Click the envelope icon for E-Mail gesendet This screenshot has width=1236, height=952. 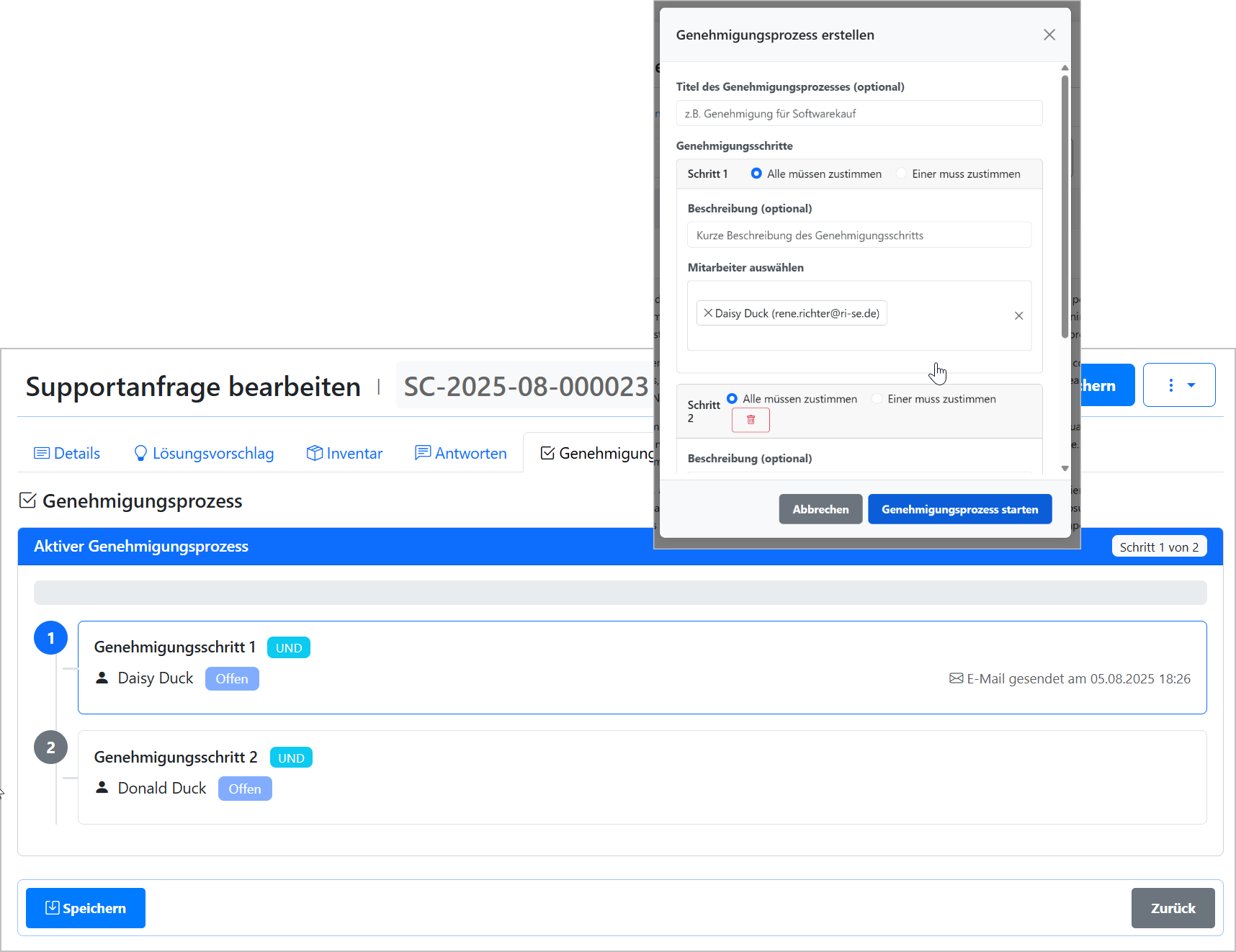coord(956,678)
